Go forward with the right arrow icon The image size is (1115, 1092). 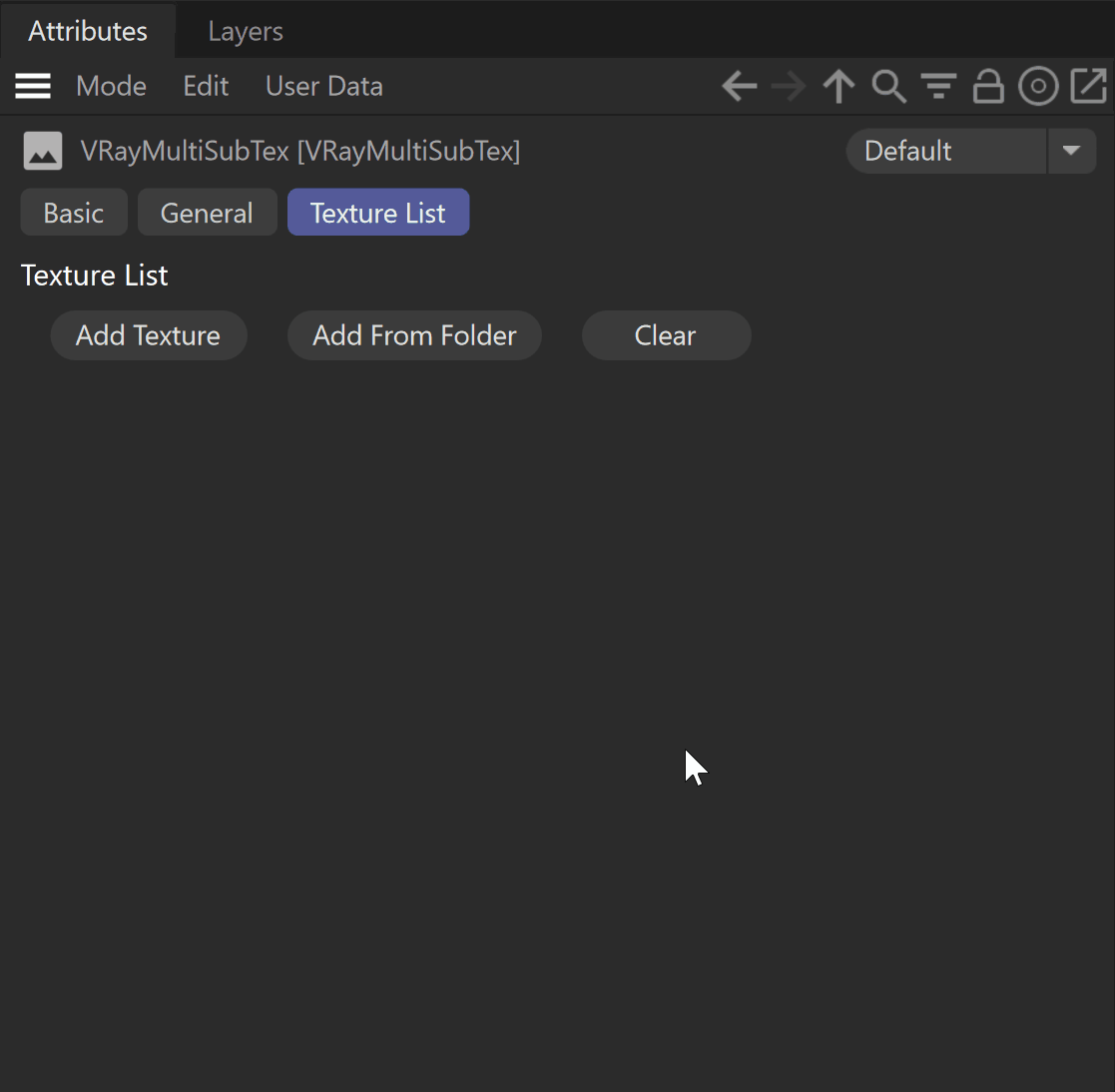[789, 87]
